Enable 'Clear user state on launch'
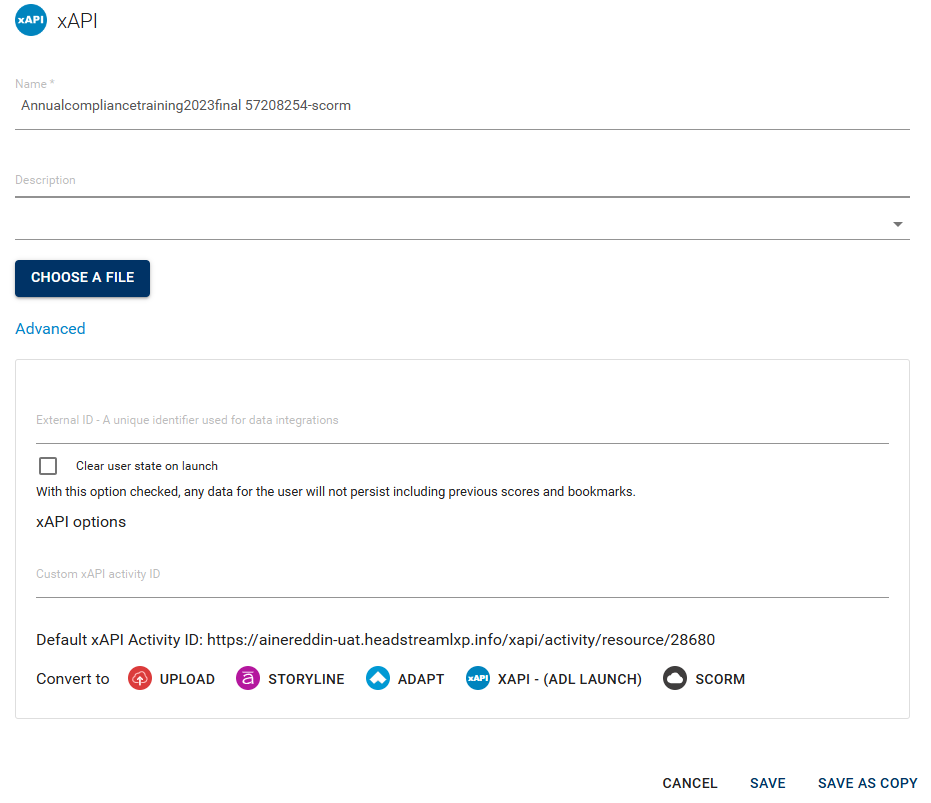 (47, 465)
